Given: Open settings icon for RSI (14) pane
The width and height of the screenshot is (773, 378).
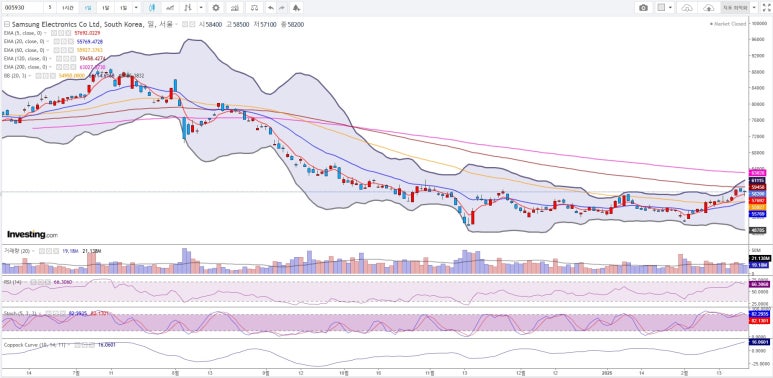Looking at the screenshot, I should pyautogui.click(x=40, y=282).
